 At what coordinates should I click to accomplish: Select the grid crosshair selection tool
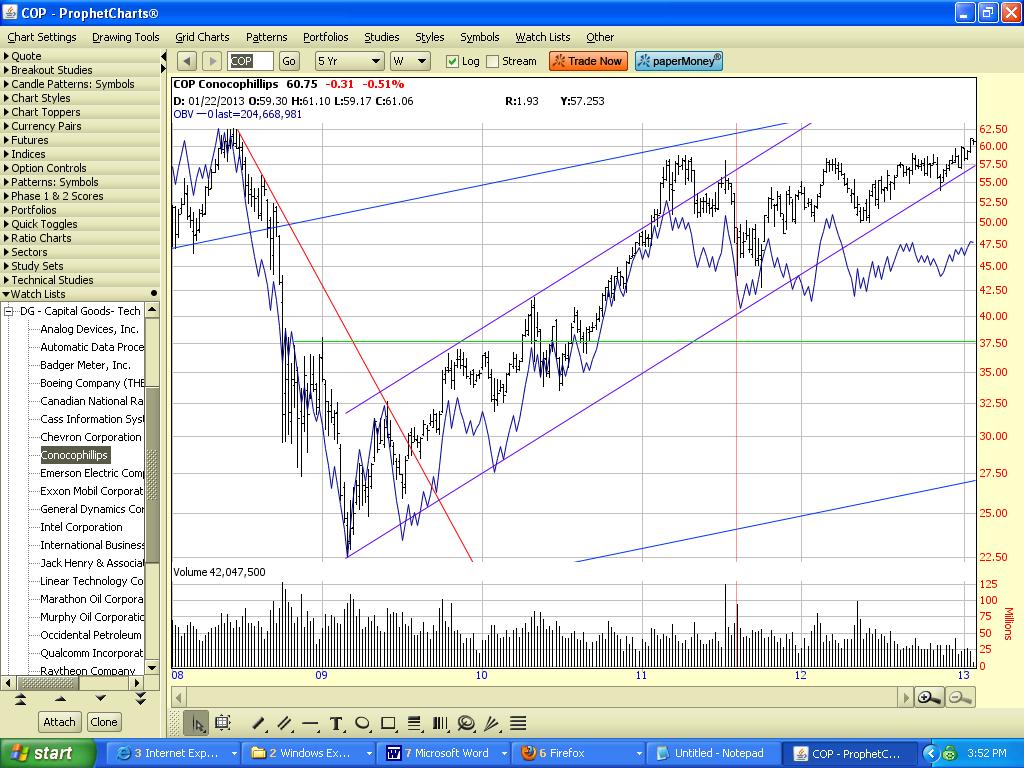pos(223,723)
